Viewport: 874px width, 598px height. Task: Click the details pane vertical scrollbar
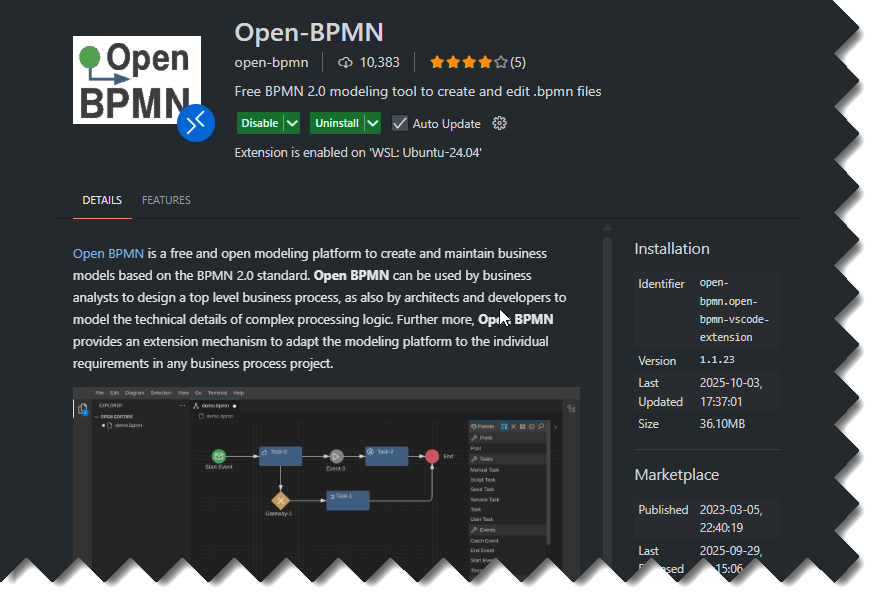click(x=607, y=400)
